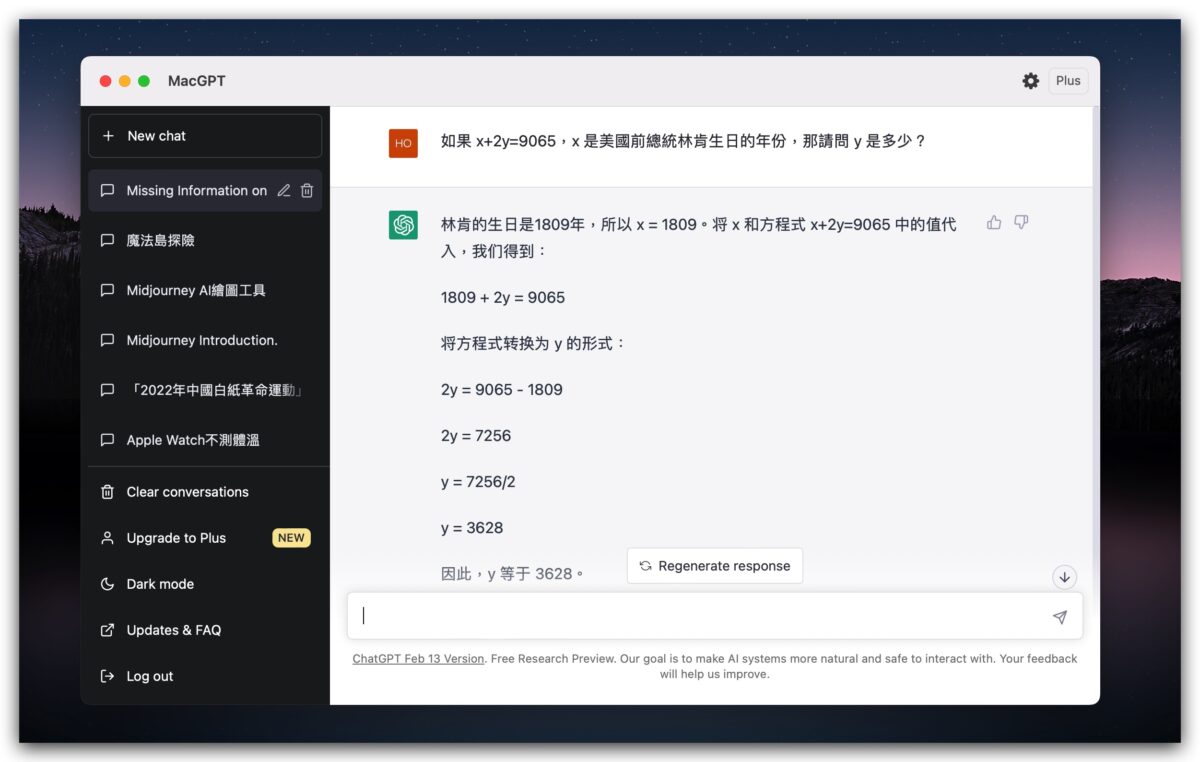Viewport: 1200px width, 762px height.
Task: Click the green fullscreen window button
Action: coord(144,81)
